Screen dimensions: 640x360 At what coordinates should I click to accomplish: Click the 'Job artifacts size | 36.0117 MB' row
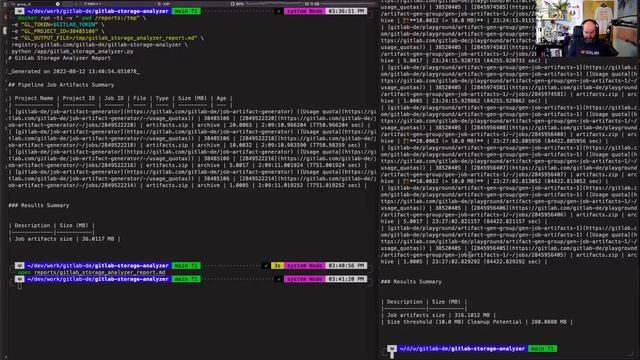tap(64, 239)
